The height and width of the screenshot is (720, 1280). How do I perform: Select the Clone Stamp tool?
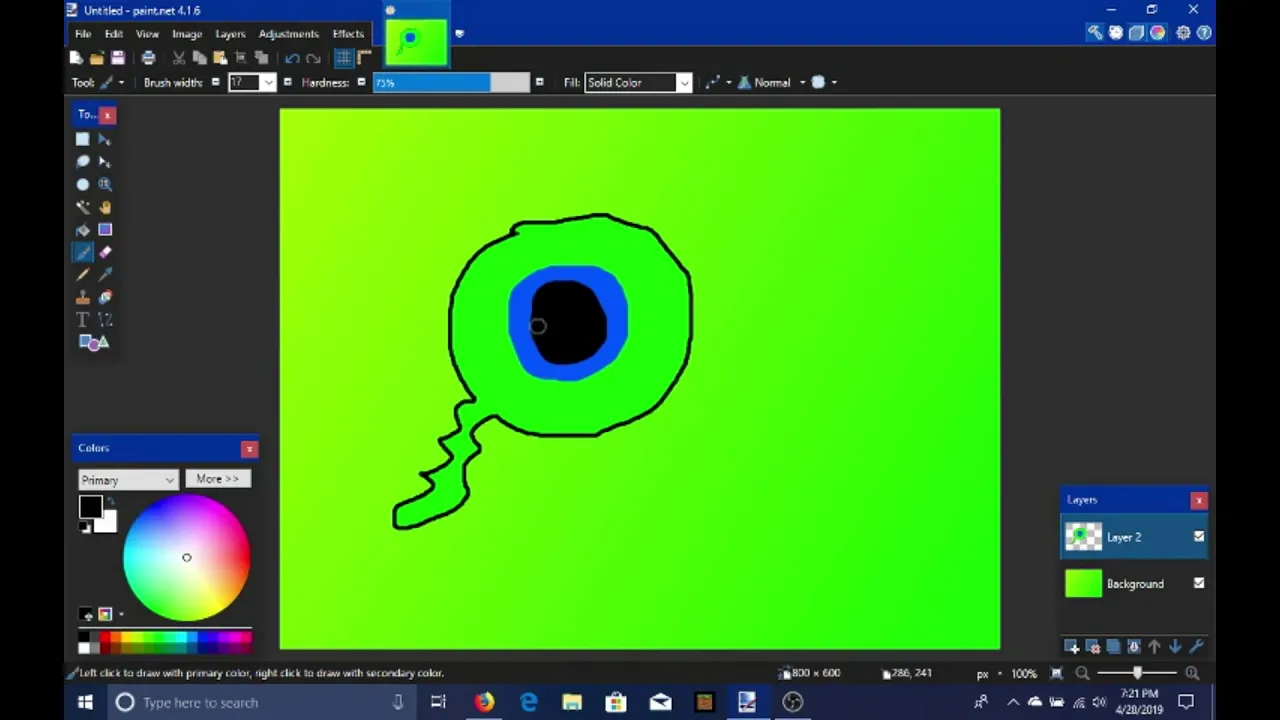coord(83,297)
